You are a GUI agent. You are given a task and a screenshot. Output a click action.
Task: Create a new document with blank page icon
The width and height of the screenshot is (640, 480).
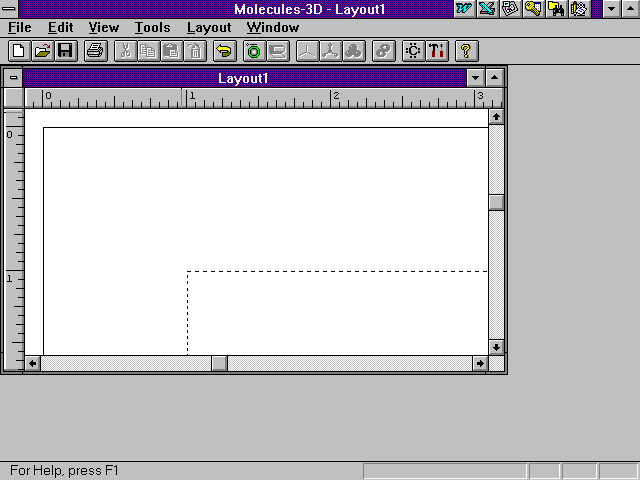pyautogui.click(x=19, y=51)
